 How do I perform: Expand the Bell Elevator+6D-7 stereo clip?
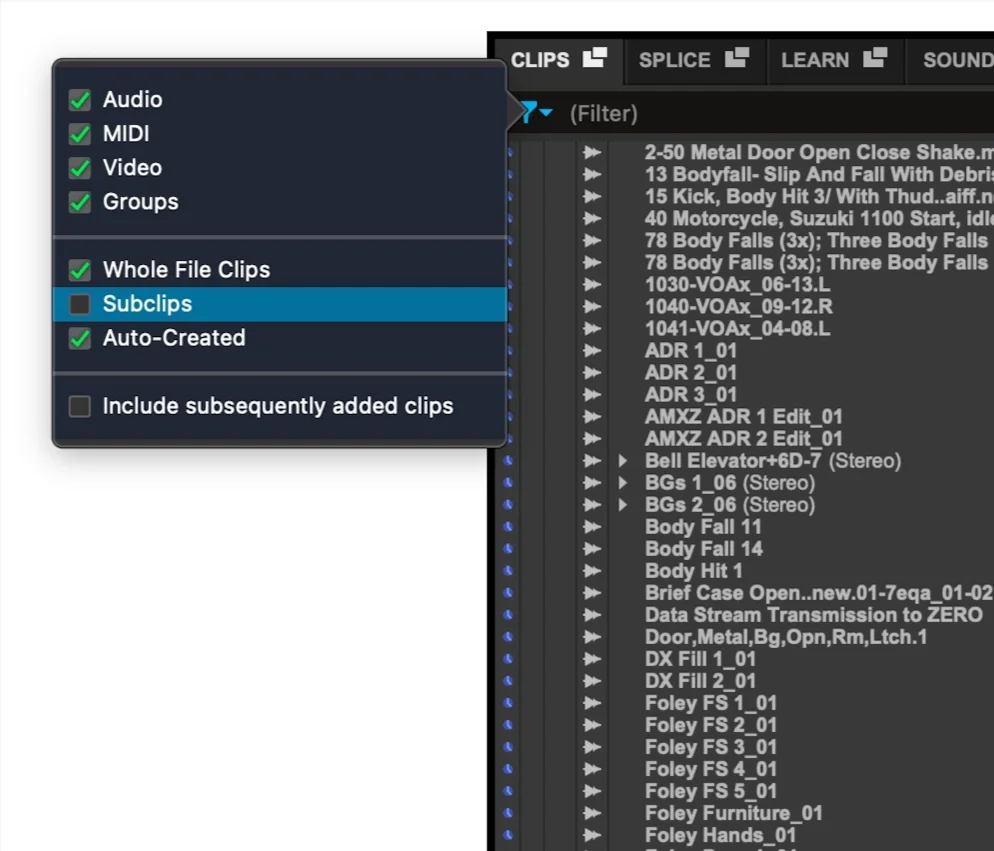tap(623, 461)
